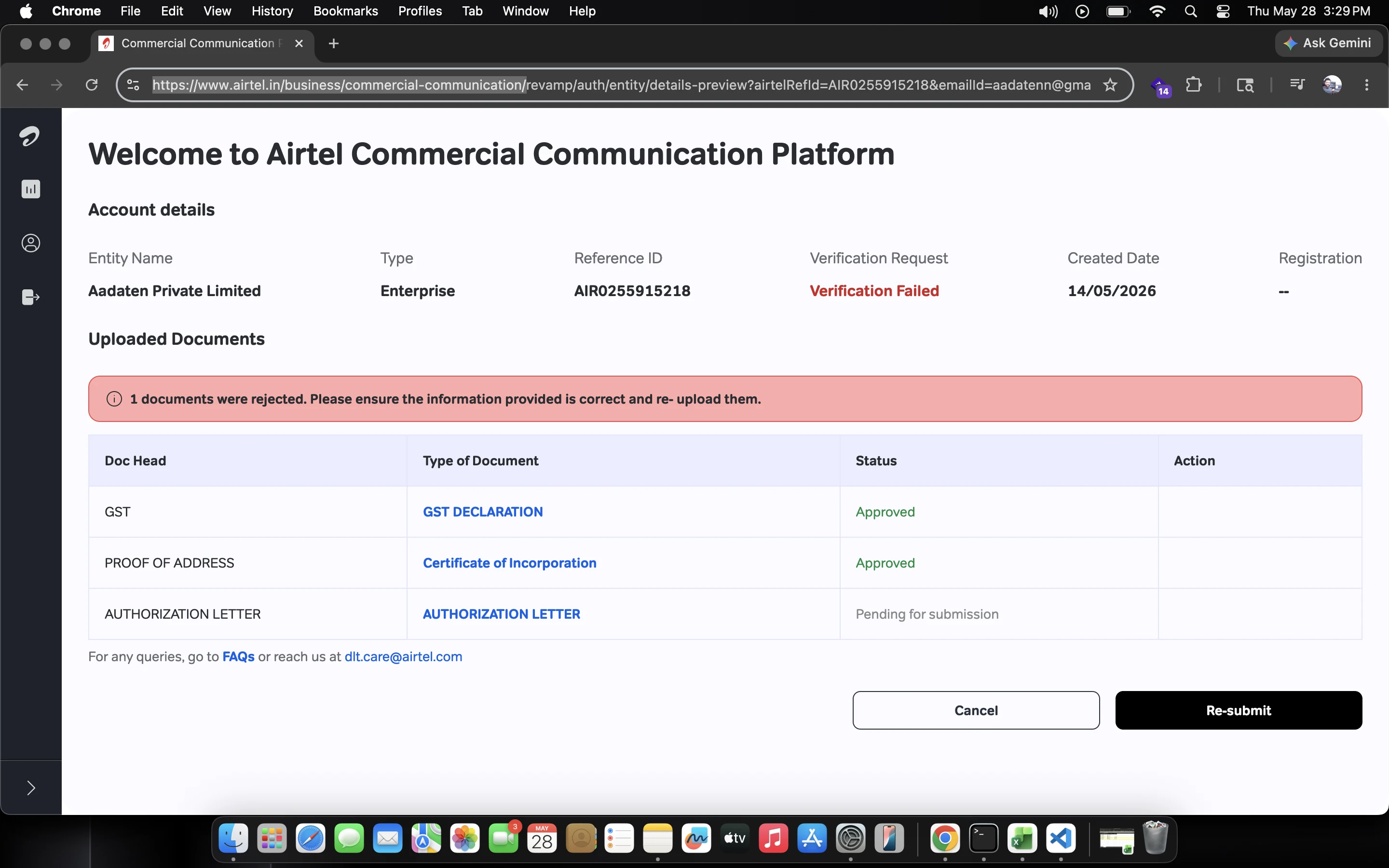The height and width of the screenshot is (868, 1389).
Task: Open System Settings from the dock
Action: tap(851, 839)
